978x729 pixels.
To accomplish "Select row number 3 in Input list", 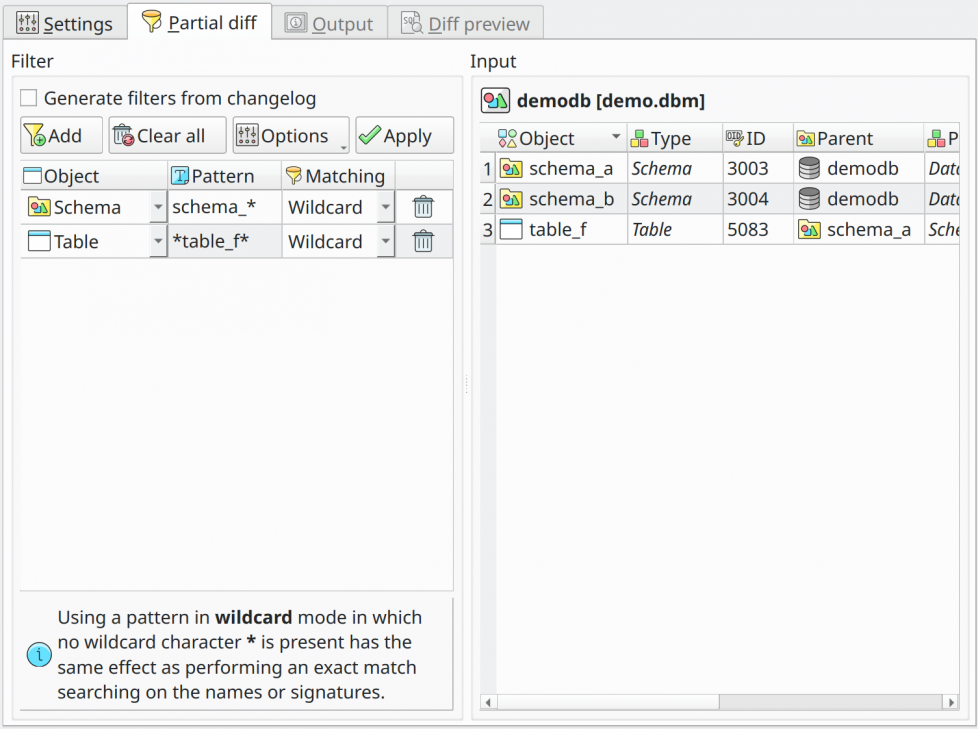I will click(x=488, y=229).
